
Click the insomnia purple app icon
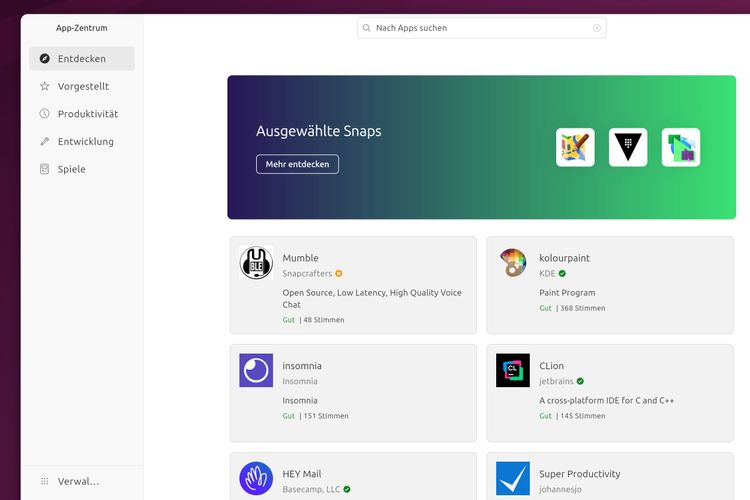[256, 371]
